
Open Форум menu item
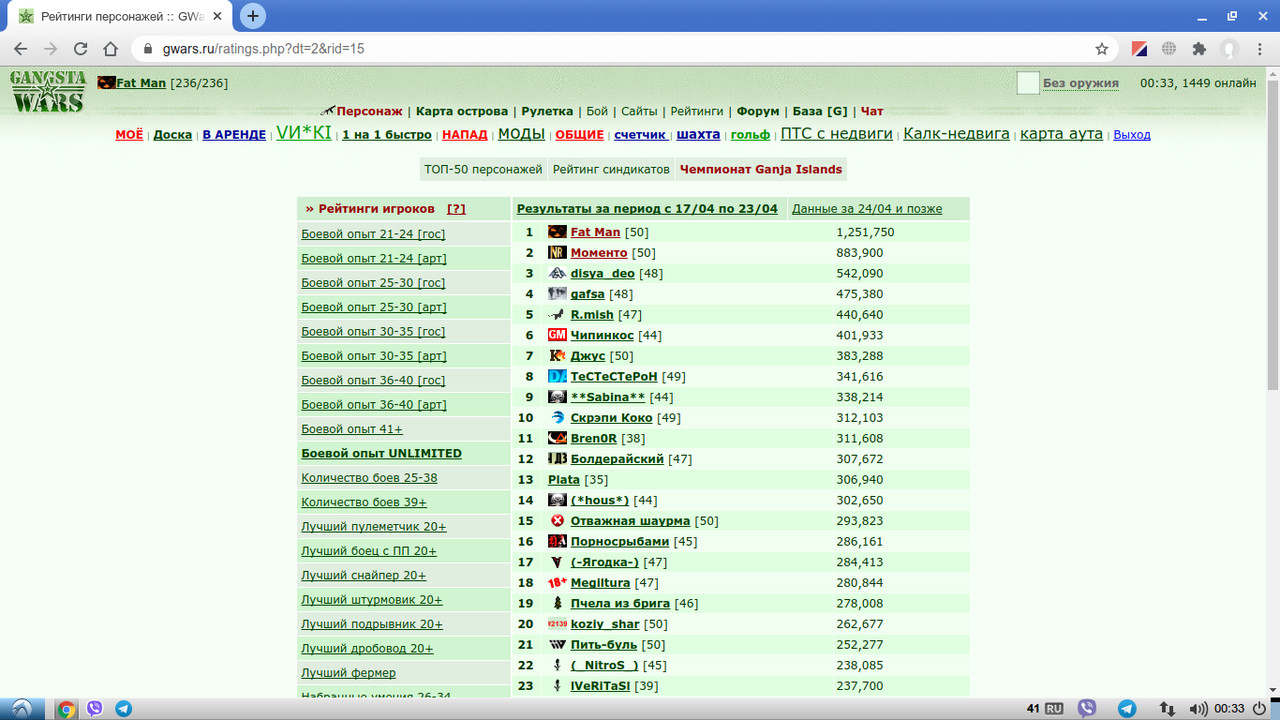(758, 111)
